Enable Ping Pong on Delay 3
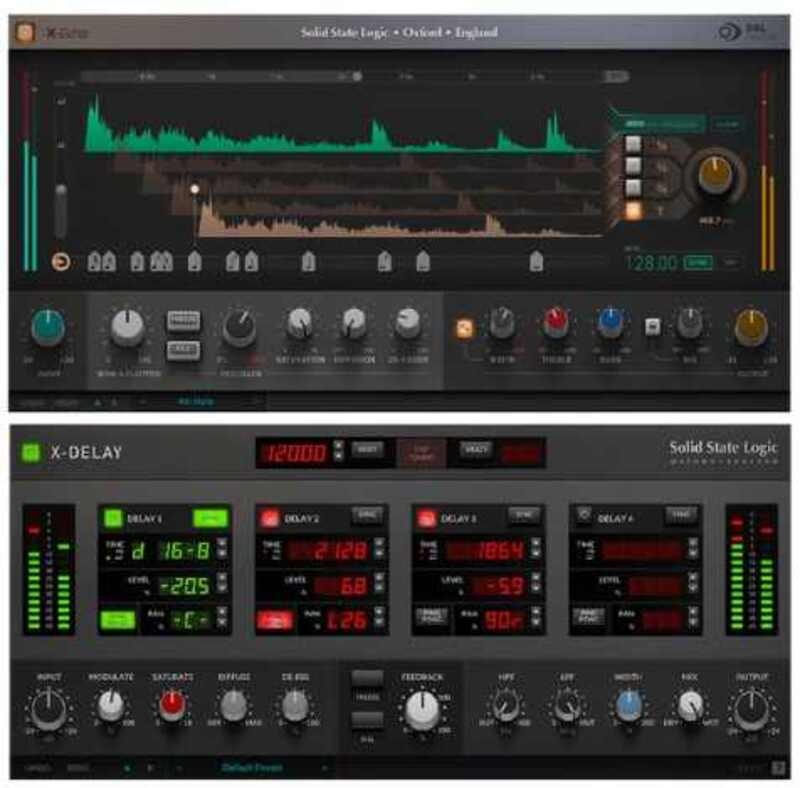The height and width of the screenshot is (788, 800). [431, 617]
